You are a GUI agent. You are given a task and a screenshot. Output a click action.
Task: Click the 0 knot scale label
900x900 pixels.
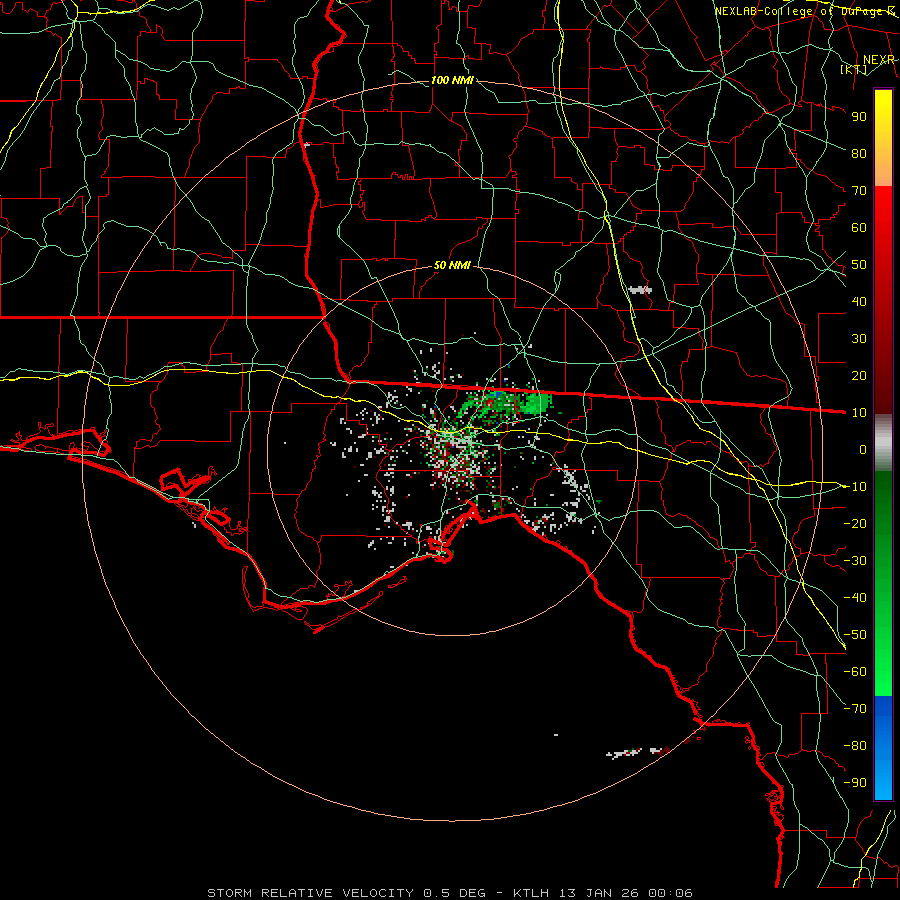coord(863,449)
